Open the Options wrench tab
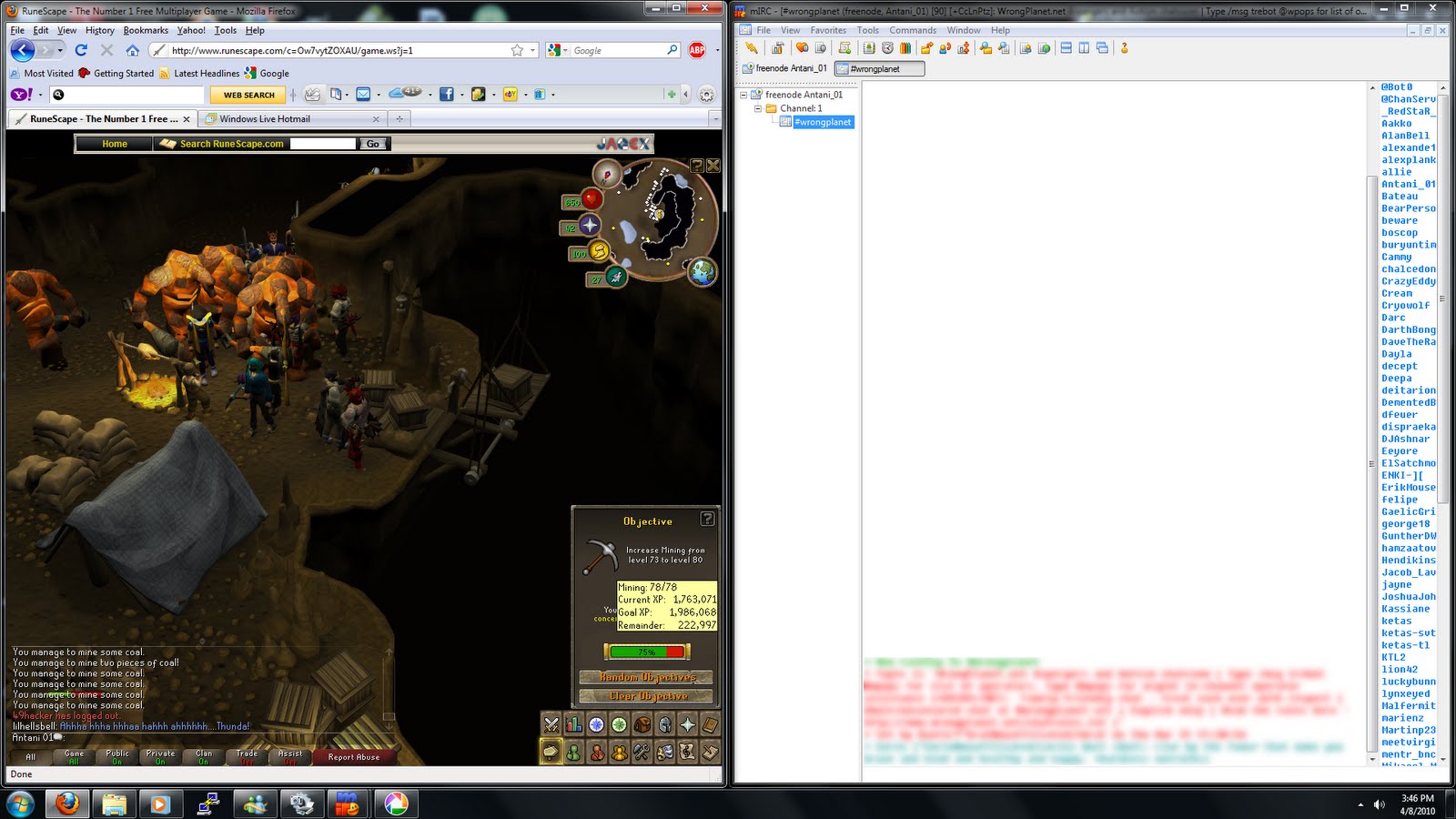1456x819 pixels. [x=642, y=752]
